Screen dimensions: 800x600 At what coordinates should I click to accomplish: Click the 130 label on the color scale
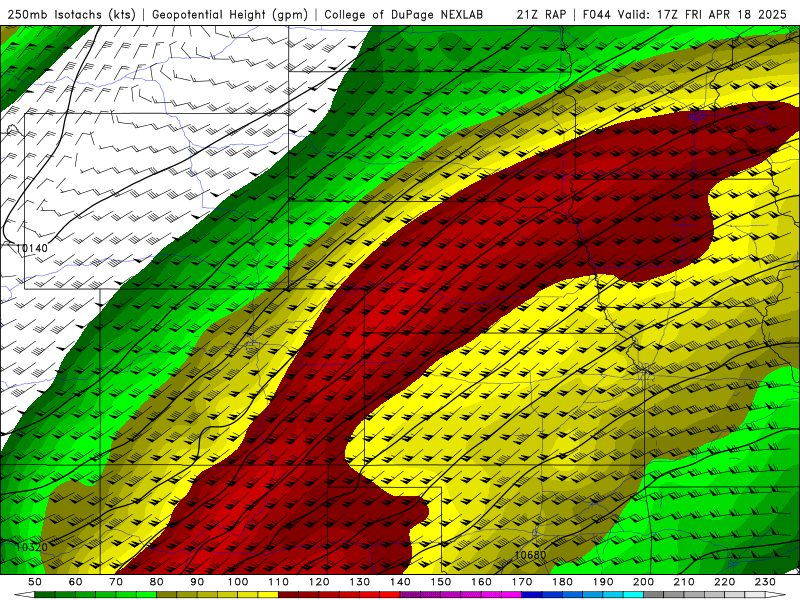pos(360,582)
